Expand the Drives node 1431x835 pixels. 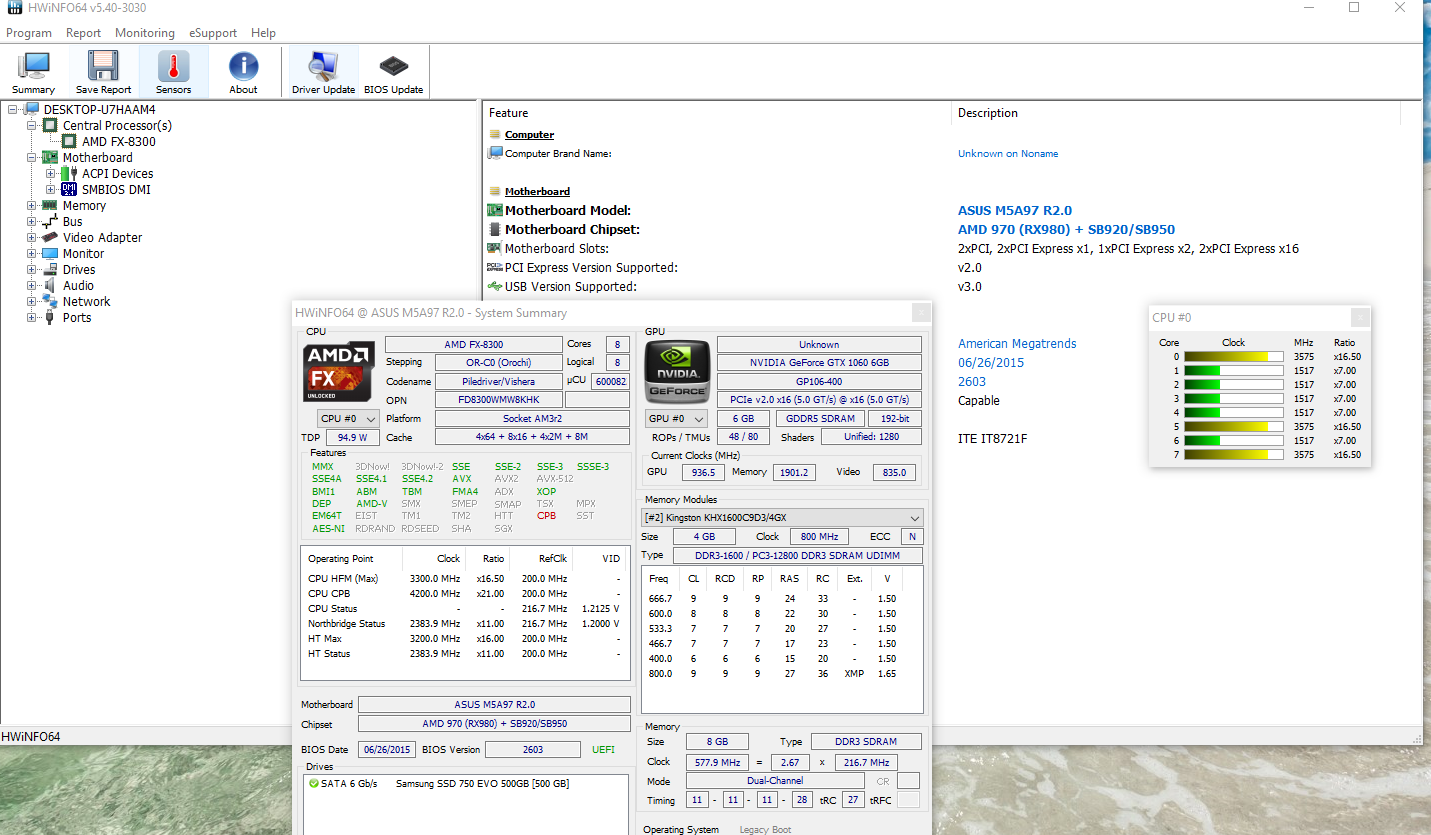(32, 270)
